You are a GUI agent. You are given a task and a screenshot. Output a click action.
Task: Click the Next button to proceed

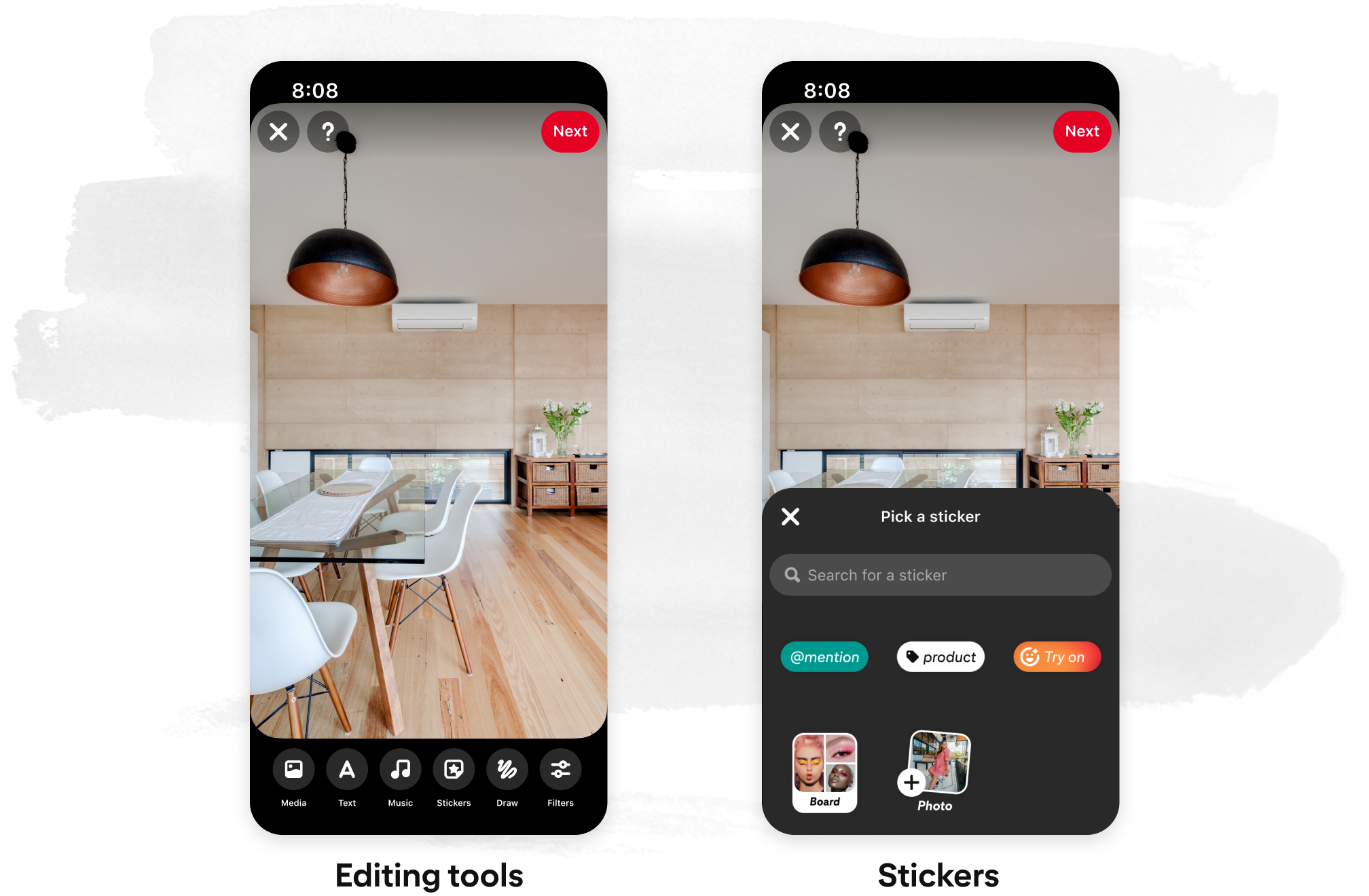pos(568,132)
